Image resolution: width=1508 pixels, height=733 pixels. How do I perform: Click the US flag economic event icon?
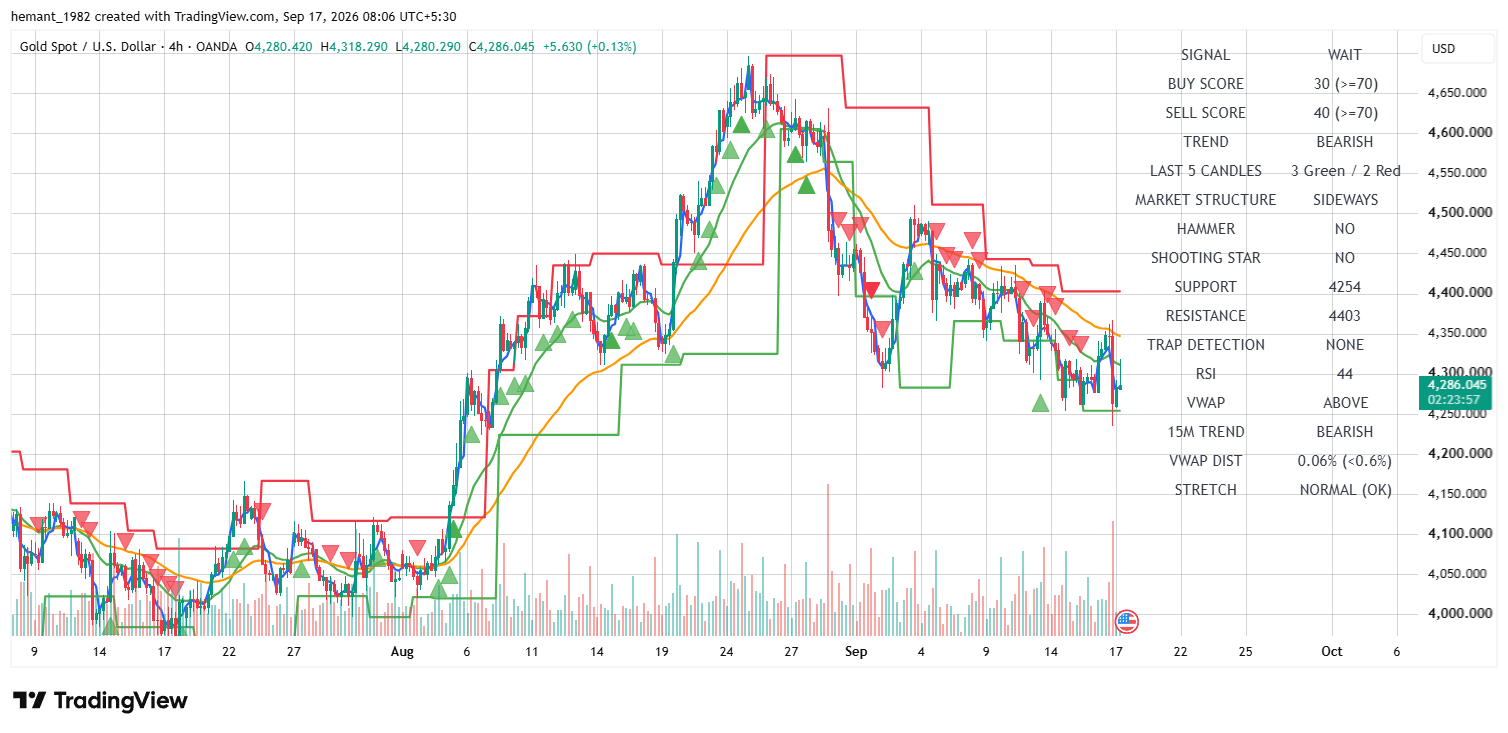click(1126, 621)
